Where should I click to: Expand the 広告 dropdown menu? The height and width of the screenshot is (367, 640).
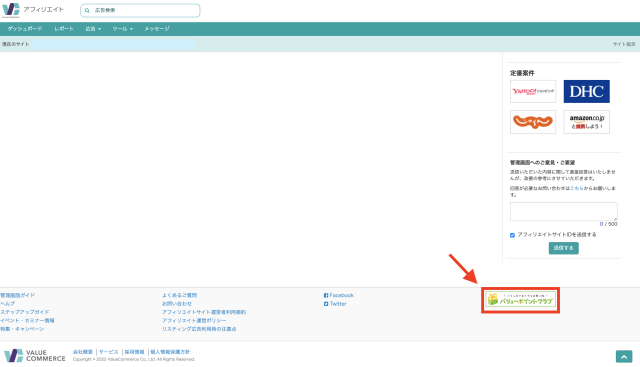pyautogui.click(x=93, y=29)
